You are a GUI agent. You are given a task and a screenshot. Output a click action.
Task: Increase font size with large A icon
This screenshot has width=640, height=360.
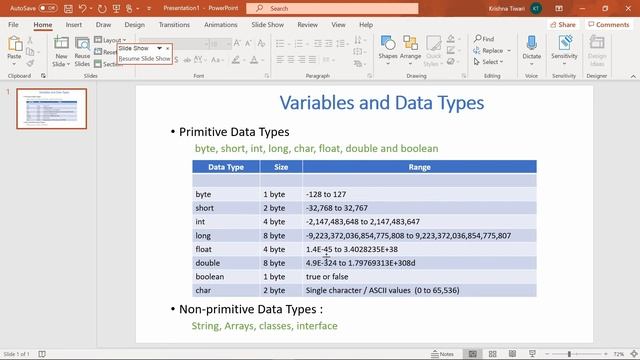pos(237,43)
